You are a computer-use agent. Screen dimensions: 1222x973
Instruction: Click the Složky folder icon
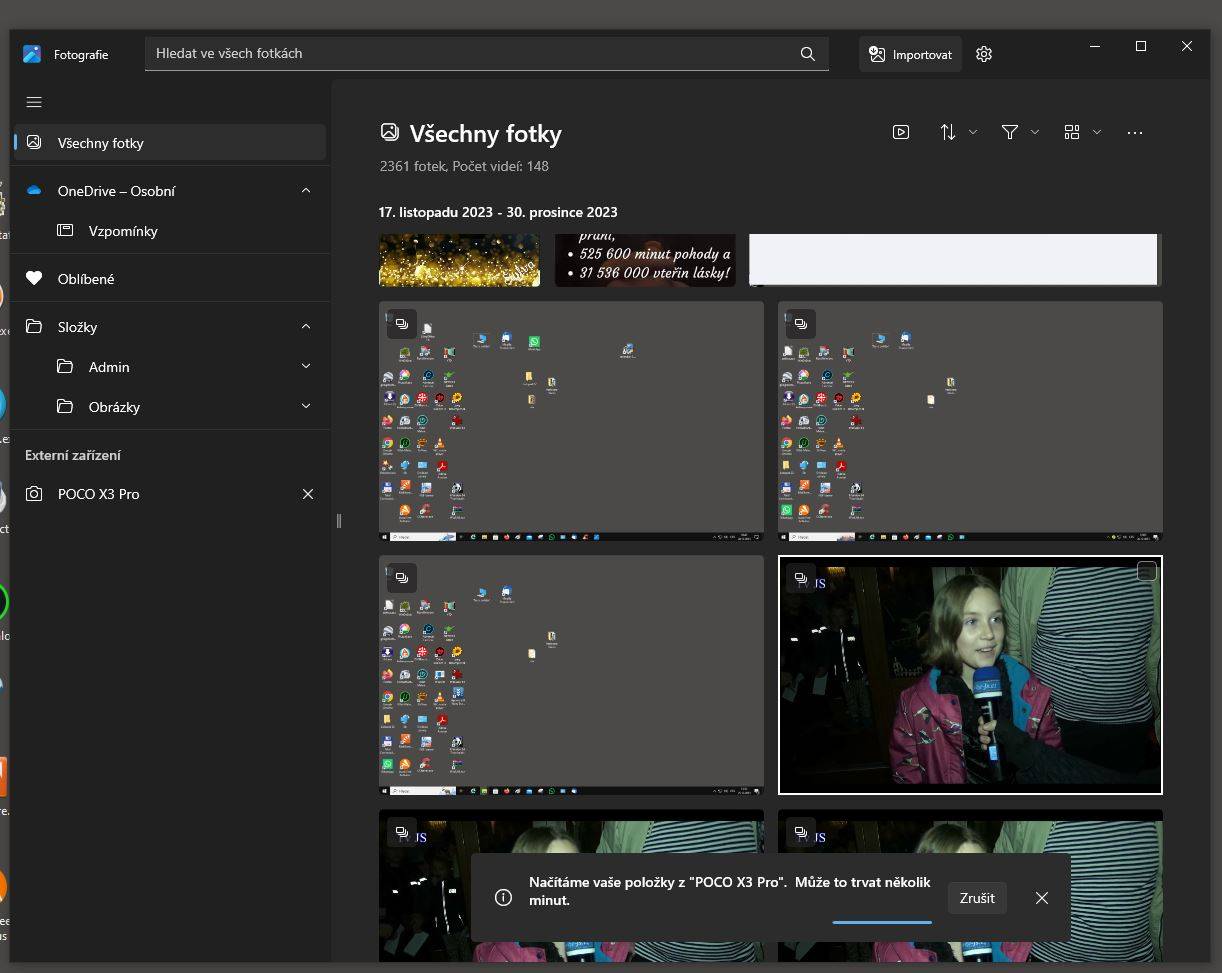pyautogui.click(x=34, y=326)
